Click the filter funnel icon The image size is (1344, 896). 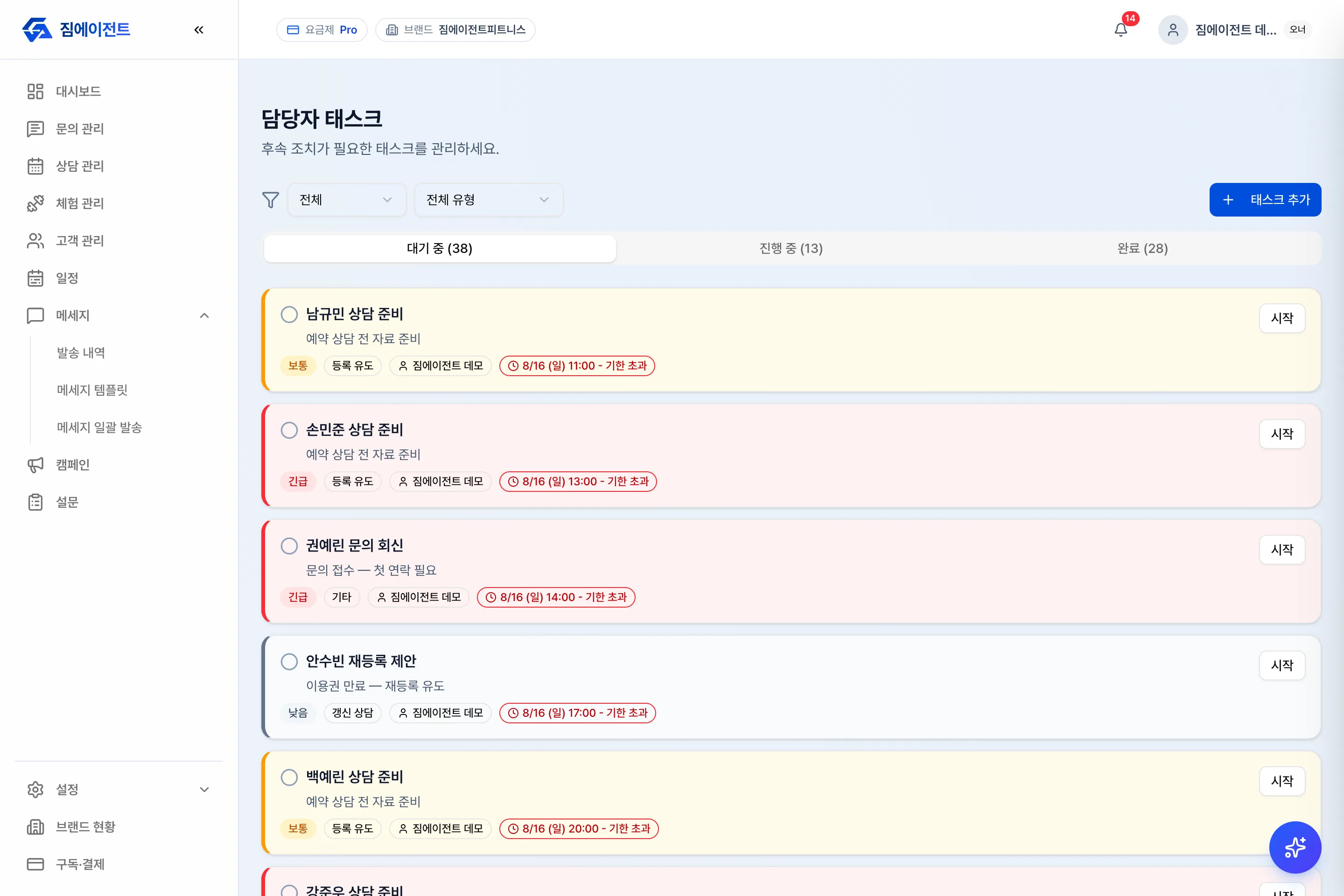pos(270,200)
